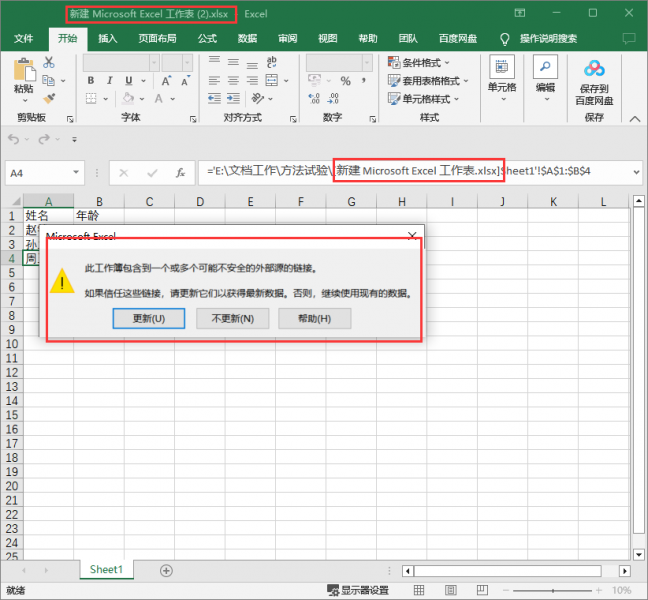Click the Center alignment icon
648x600 pixels.
click(233, 80)
